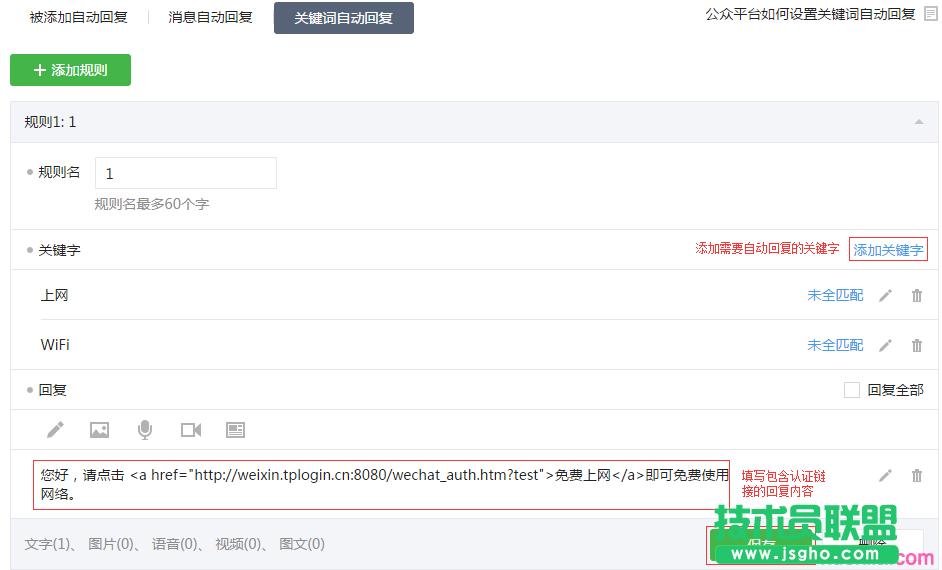The width and height of the screenshot is (942, 570).
Task: Delete the reply message via trash icon
Action: click(917, 476)
